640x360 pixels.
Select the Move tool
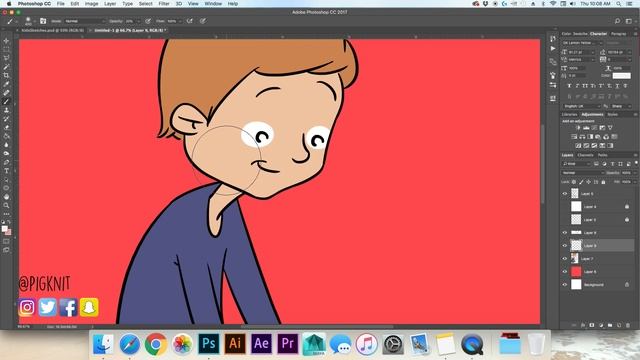(x=6, y=41)
